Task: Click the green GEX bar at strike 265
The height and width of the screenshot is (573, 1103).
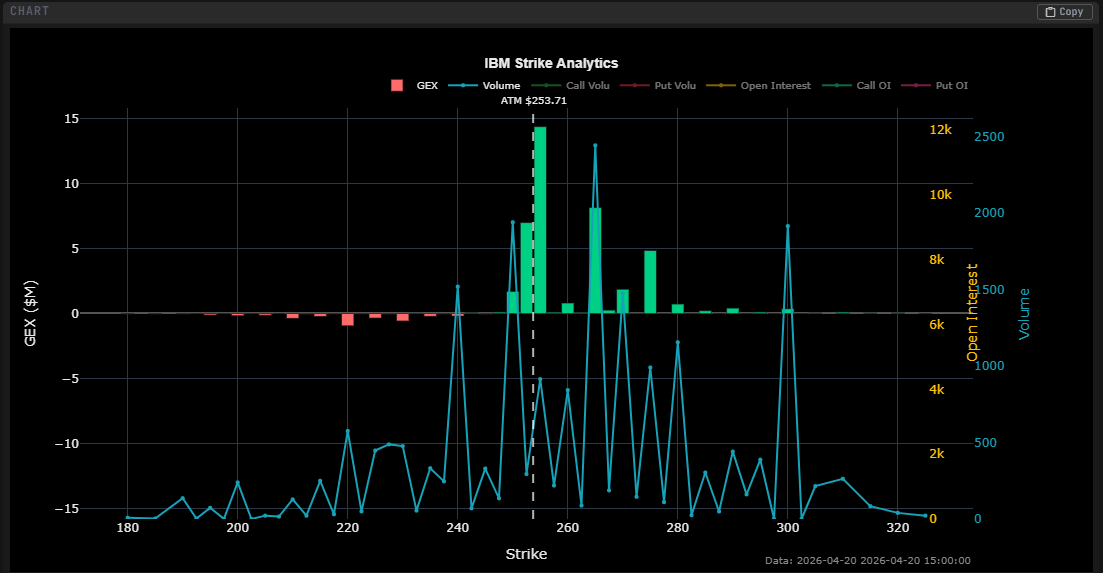Action: pos(595,261)
